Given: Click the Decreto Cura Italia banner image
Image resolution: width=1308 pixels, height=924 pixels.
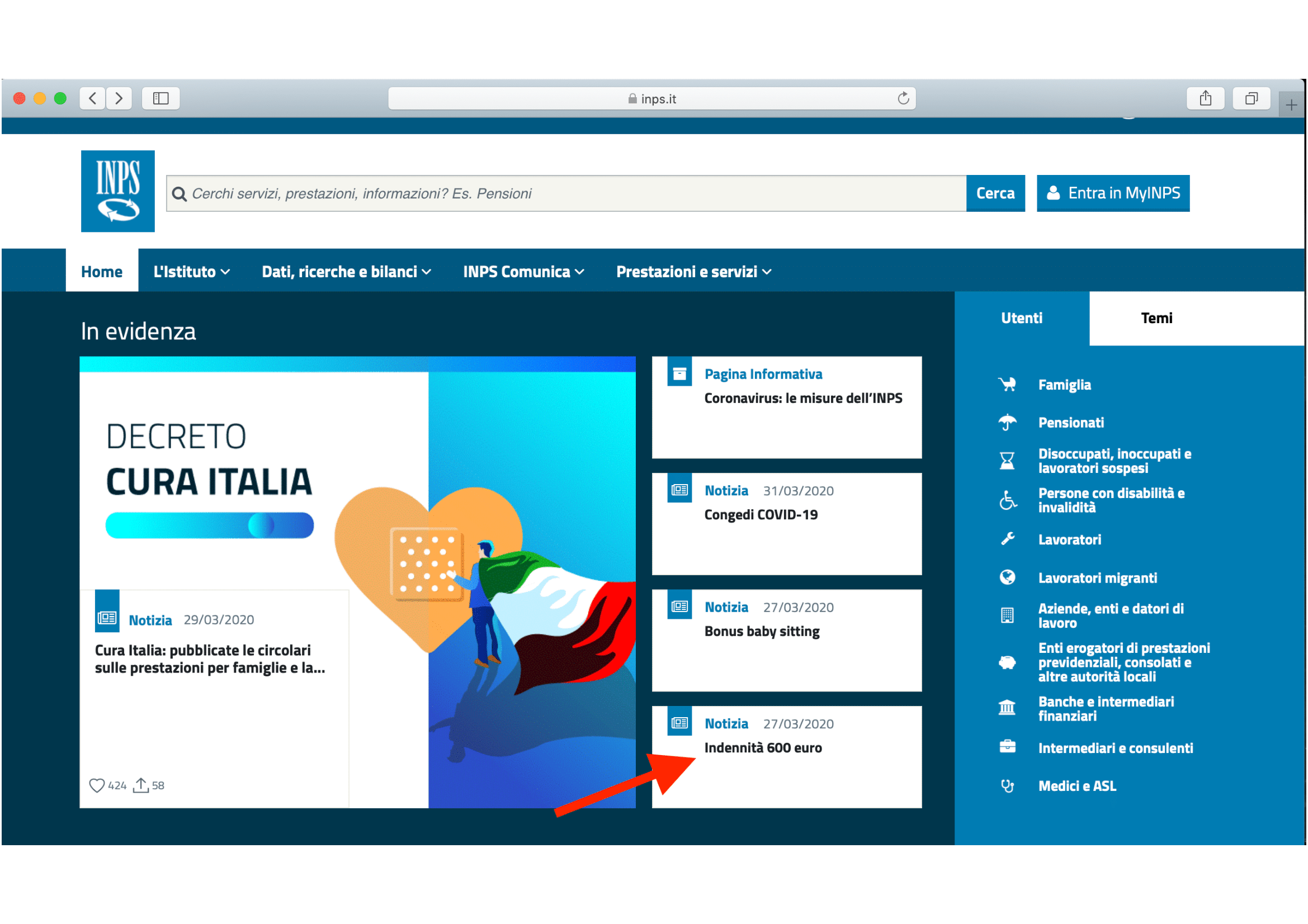Looking at the screenshot, I should pyautogui.click(x=358, y=582).
